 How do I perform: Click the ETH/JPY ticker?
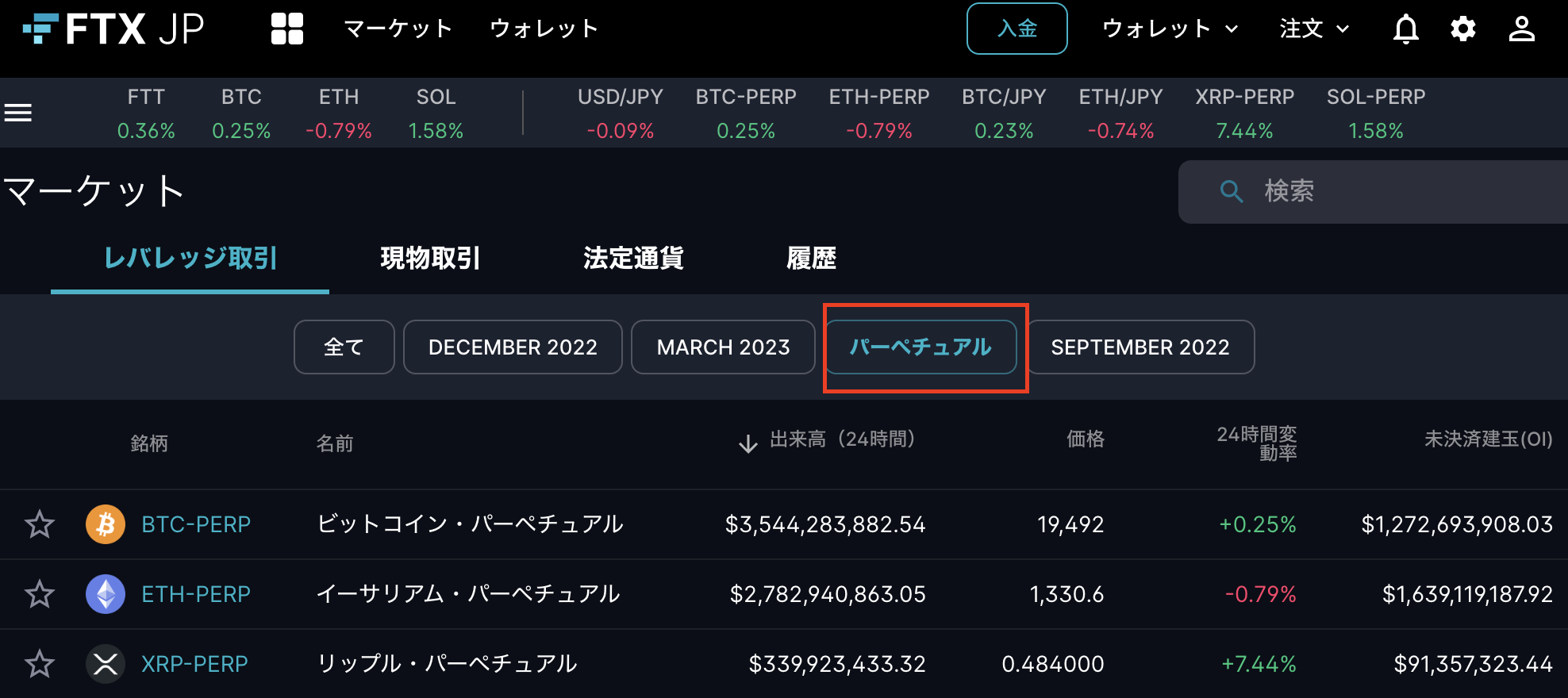[x=1120, y=113]
